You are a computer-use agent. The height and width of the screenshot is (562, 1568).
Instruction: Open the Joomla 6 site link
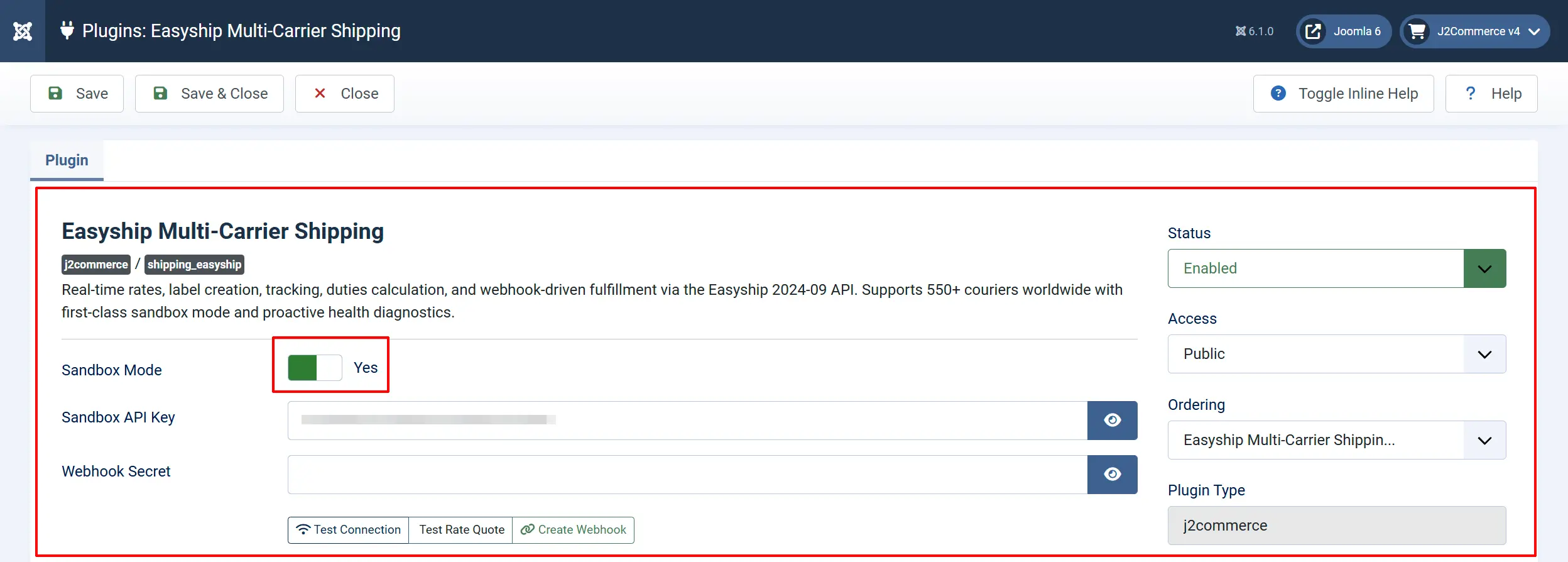click(x=1344, y=31)
